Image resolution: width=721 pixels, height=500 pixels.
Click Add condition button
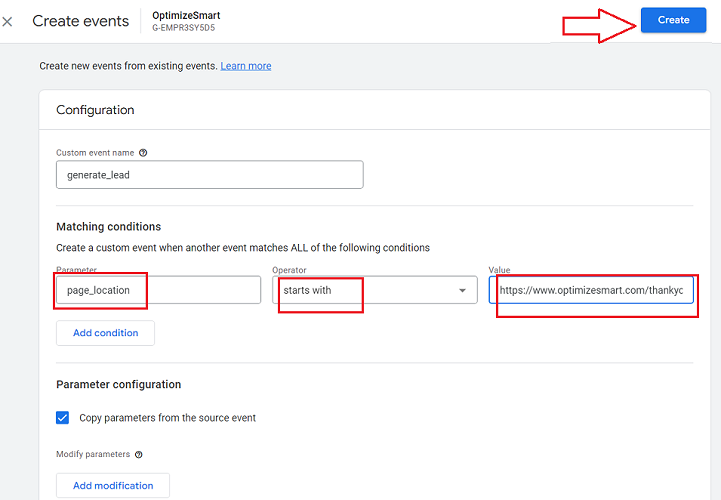click(x=105, y=333)
